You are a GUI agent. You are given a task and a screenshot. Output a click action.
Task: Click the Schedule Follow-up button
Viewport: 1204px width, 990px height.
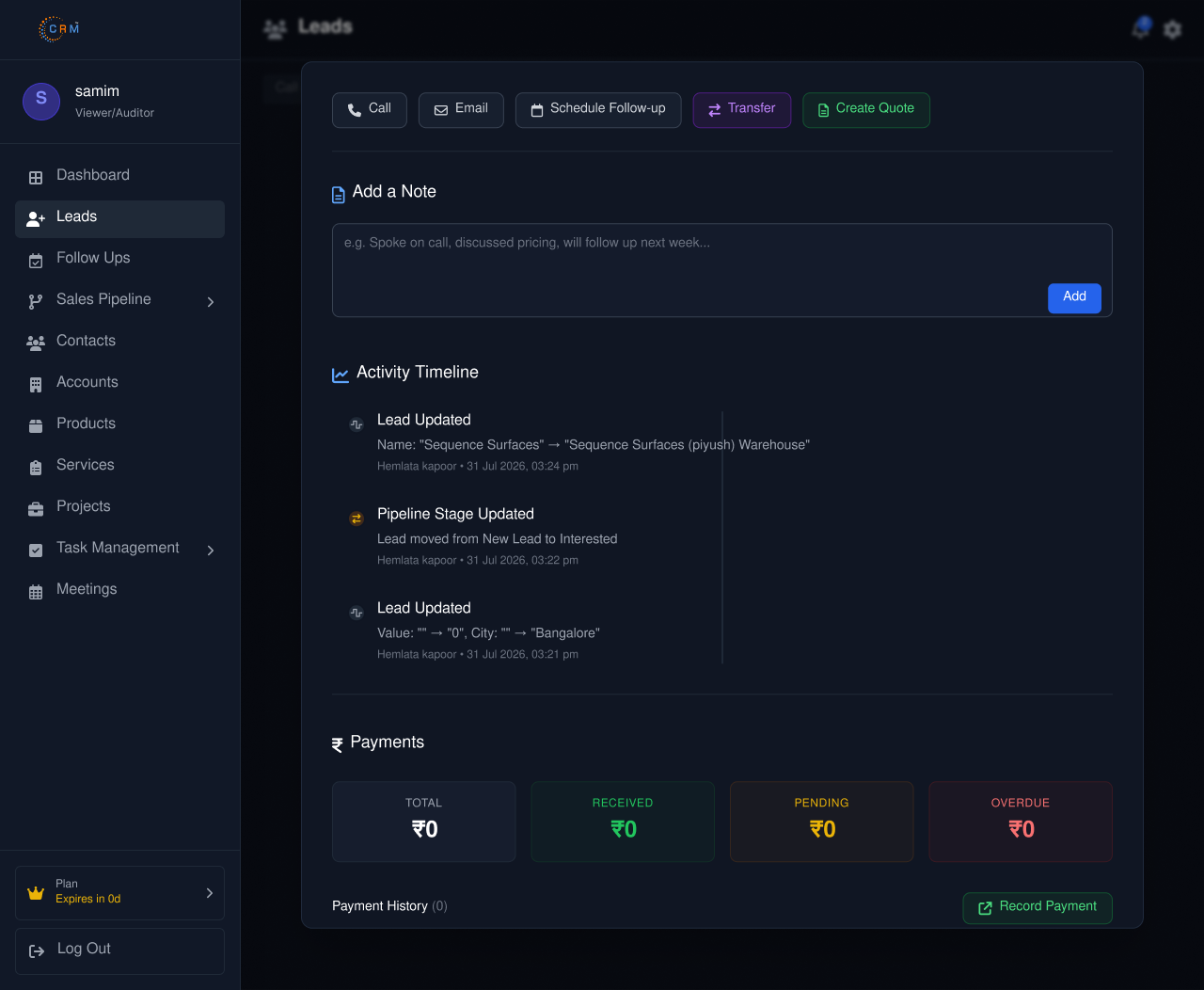598,109
